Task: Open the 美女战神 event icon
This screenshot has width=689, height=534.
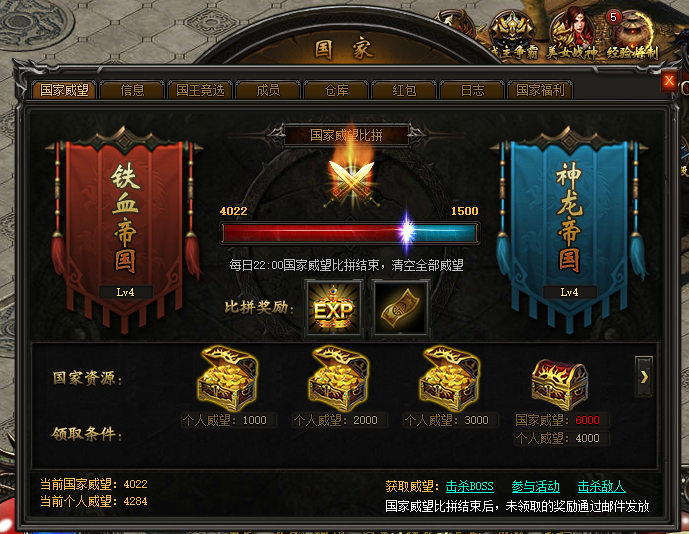Action: click(x=573, y=35)
